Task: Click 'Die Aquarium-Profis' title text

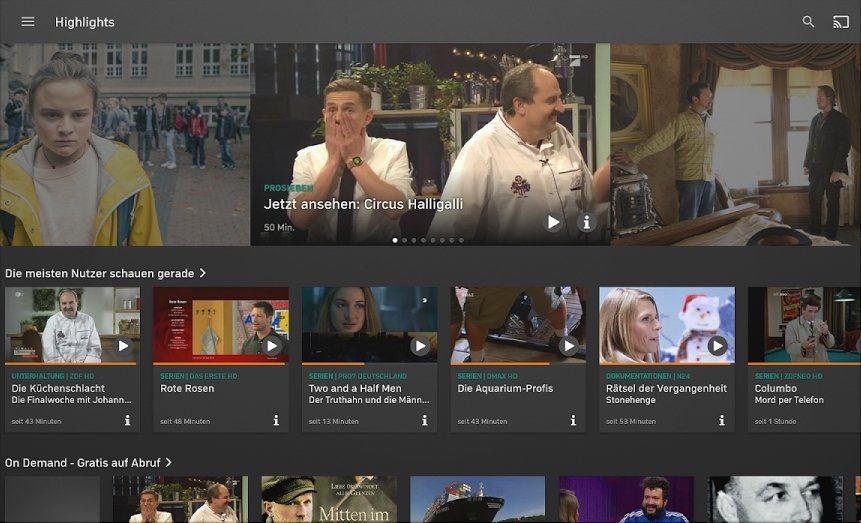Action: (x=505, y=388)
